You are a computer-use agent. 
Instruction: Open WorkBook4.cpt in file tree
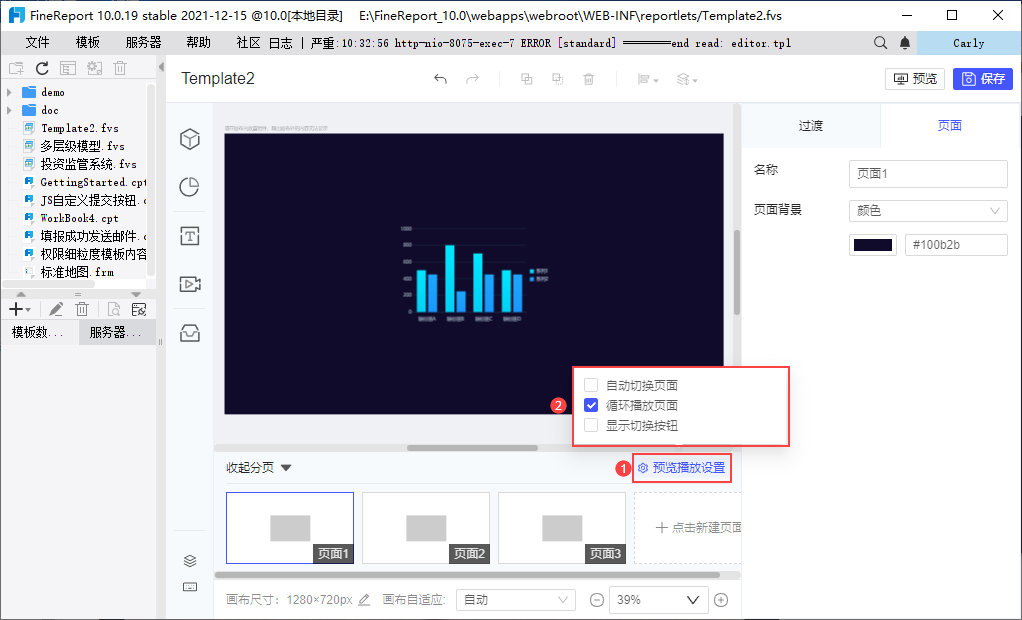(80, 218)
